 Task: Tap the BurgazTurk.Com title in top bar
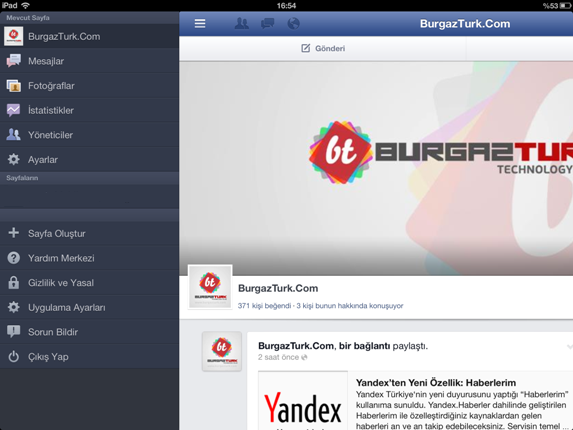pos(465,24)
